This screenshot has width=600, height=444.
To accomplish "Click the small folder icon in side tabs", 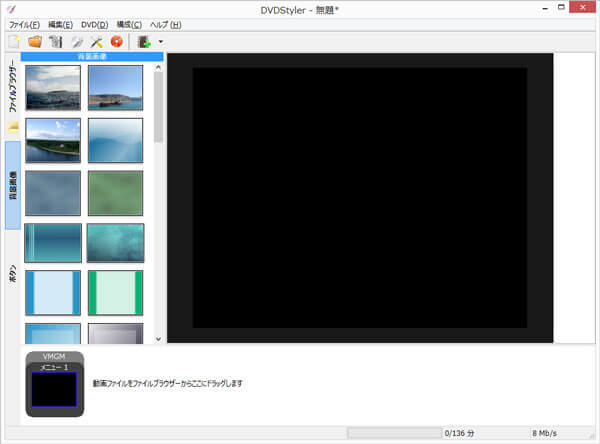I will tap(12, 127).
